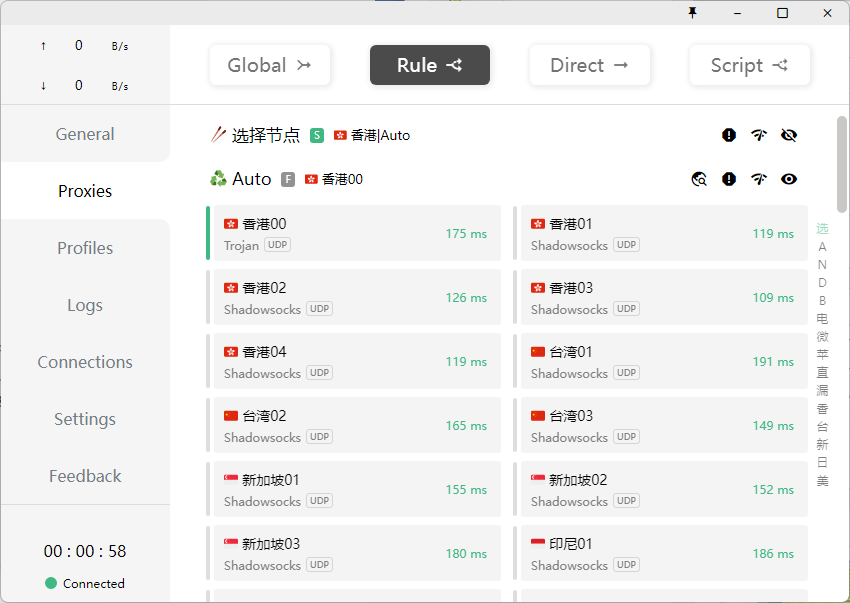Toggle the crossed-eye visibility icon for 选择节点
The width and height of the screenshot is (850, 603).
[x=789, y=135]
